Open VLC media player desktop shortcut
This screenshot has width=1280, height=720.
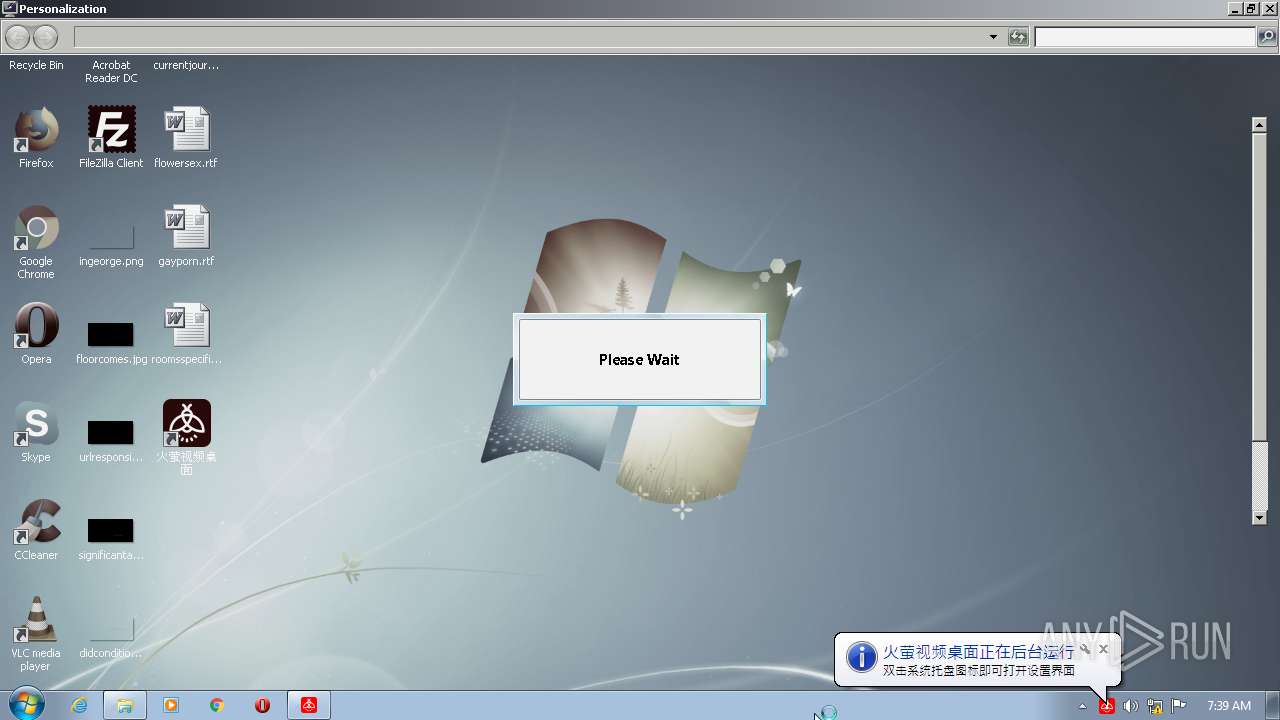36,634
